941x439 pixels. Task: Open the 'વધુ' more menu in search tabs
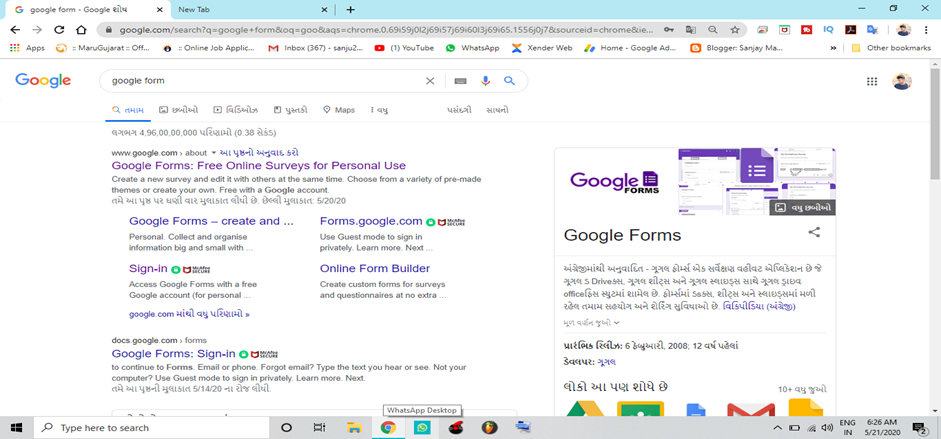pyautogui.click(x=380, y=110)
